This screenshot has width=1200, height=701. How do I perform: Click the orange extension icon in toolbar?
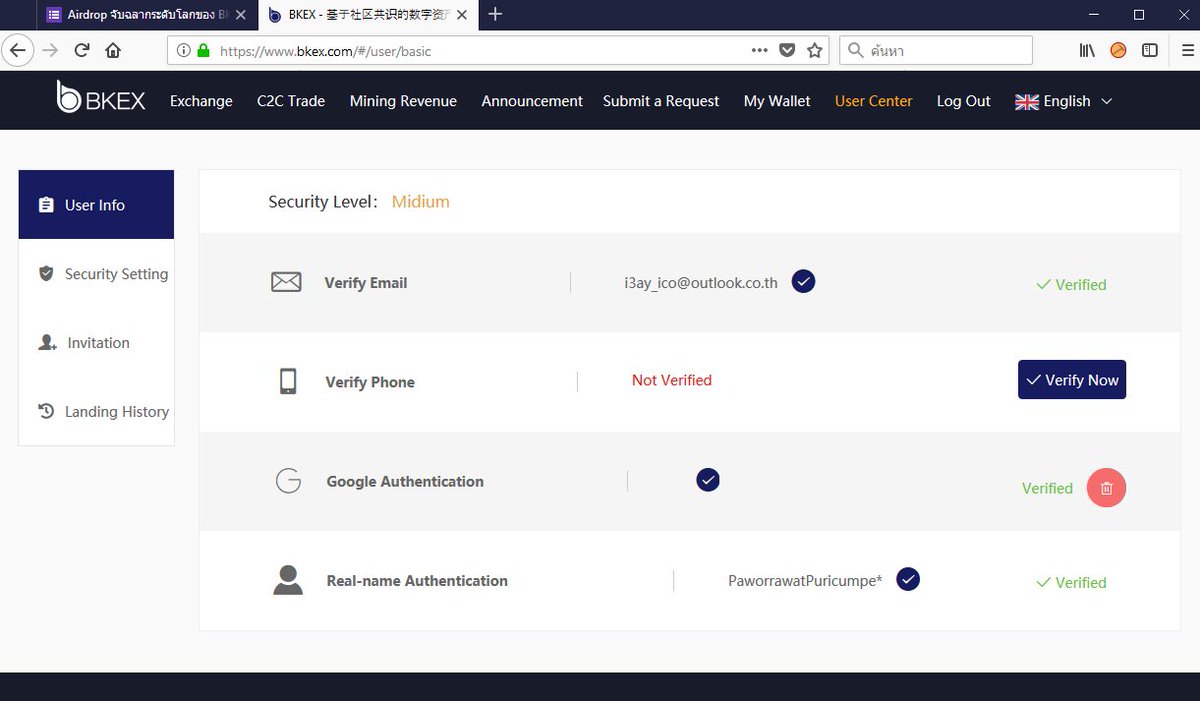point(1118,50)
